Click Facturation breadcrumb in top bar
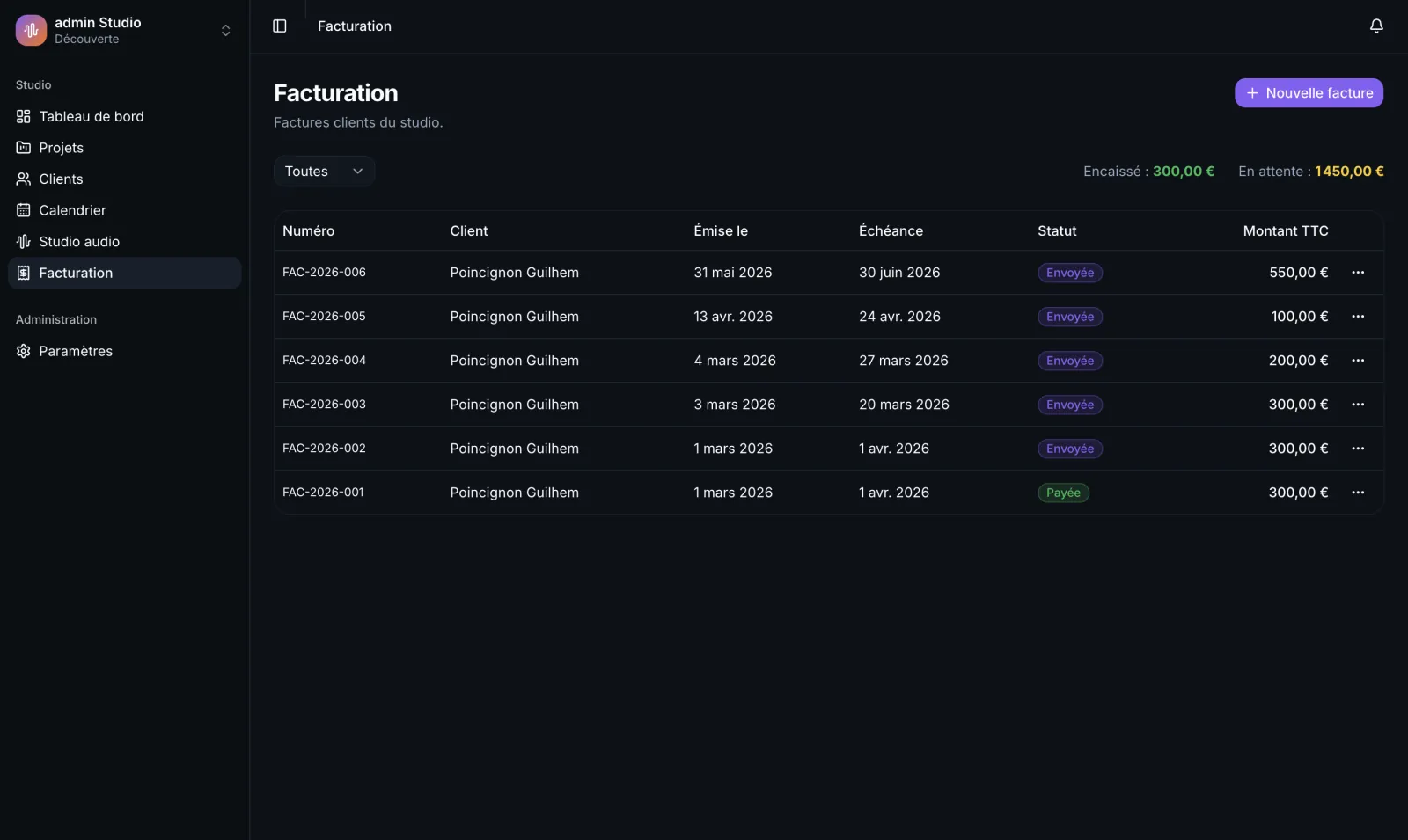 coord(355,26)
